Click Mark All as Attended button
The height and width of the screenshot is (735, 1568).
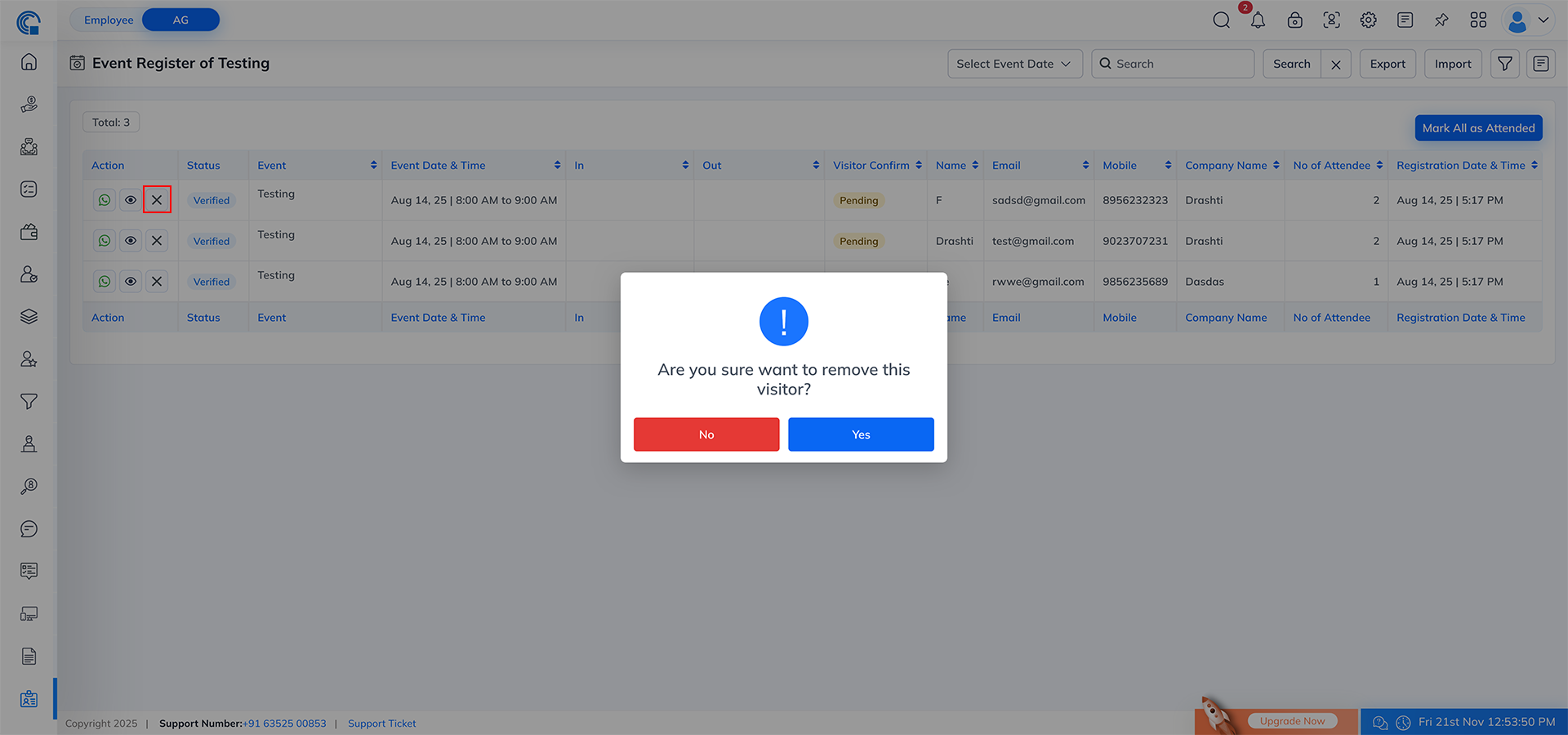[1478, 128]
